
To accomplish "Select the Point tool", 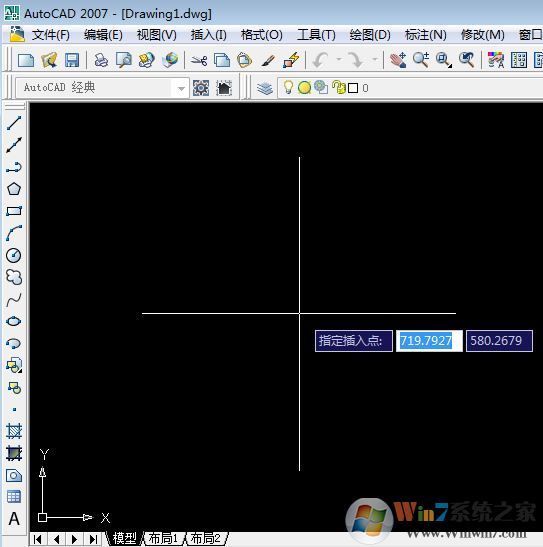I will (14, 410).
